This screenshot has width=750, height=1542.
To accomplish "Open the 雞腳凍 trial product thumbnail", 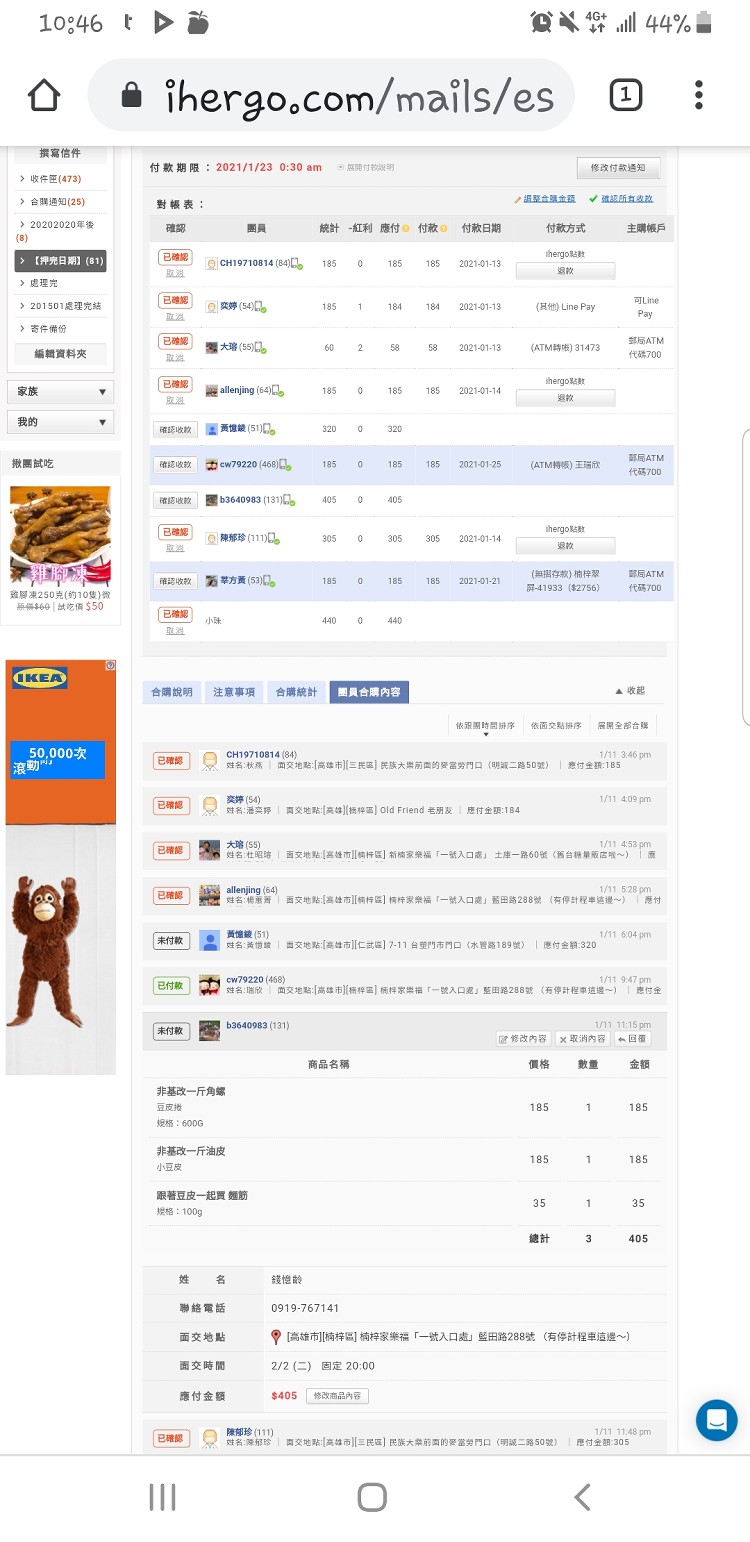I will tap(60, 536).
